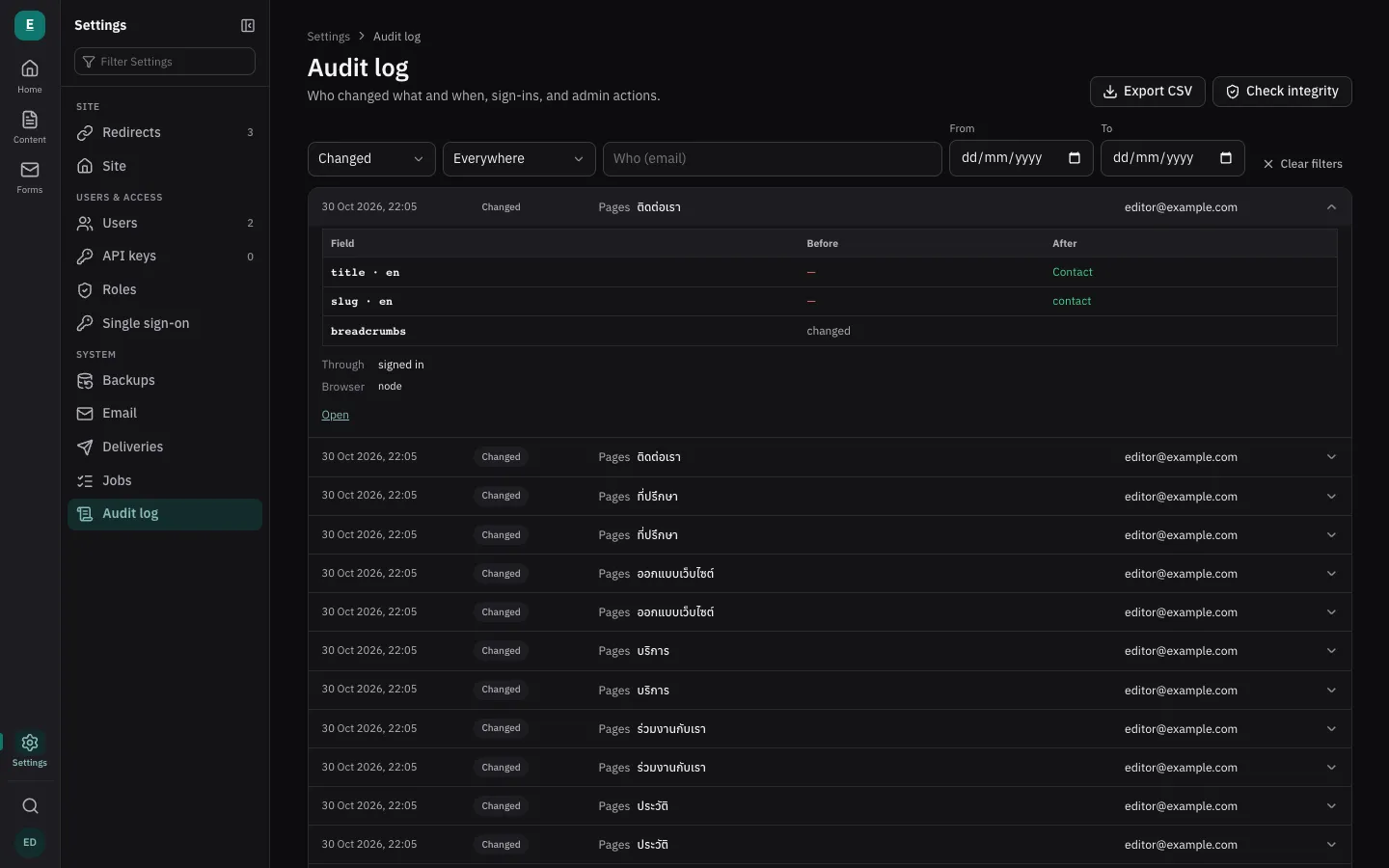Click the 'signed in' Through value
This screenshot has height=868, width=1389.
click(x=401, y=365)
